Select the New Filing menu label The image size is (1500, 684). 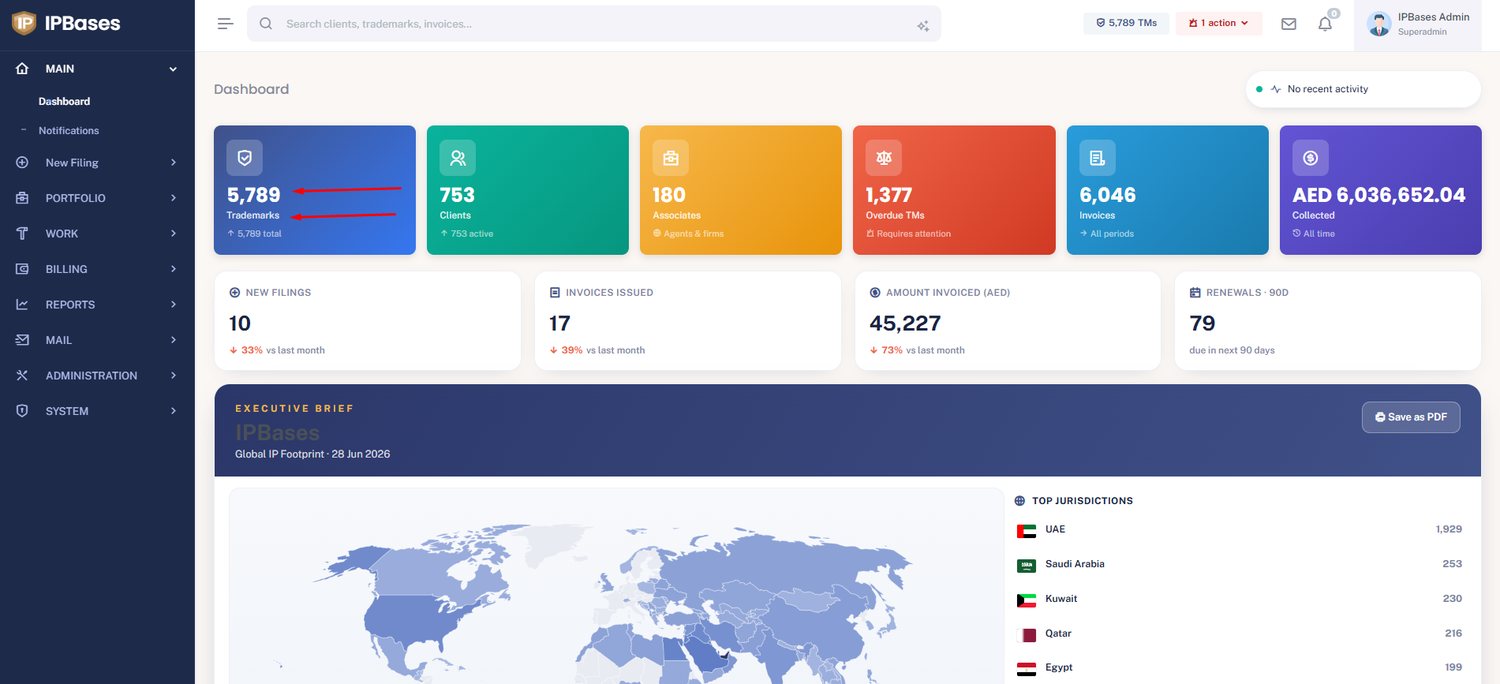pyautogui.click(x=72, y=163)
